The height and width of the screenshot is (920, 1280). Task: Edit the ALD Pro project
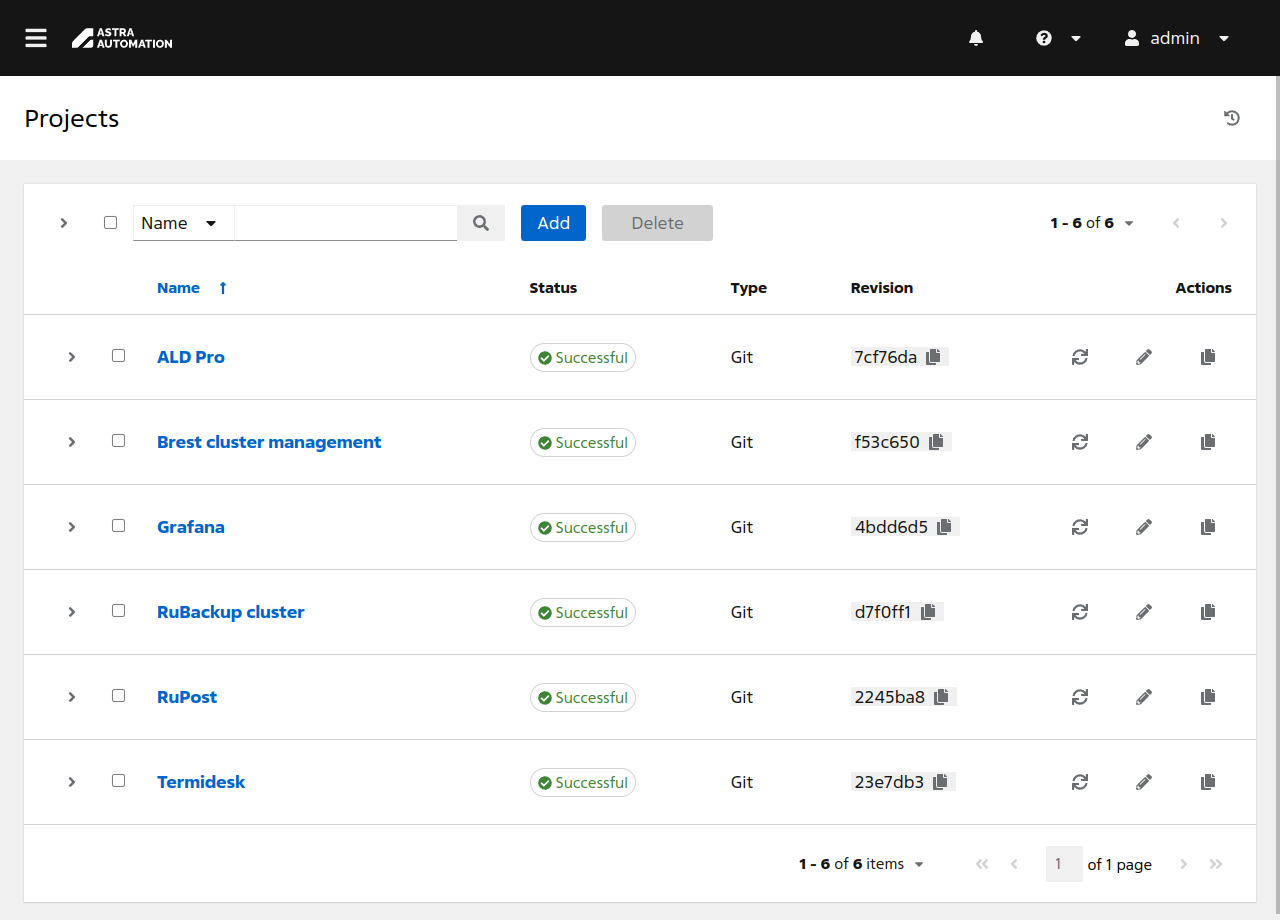pos(1144,357)
